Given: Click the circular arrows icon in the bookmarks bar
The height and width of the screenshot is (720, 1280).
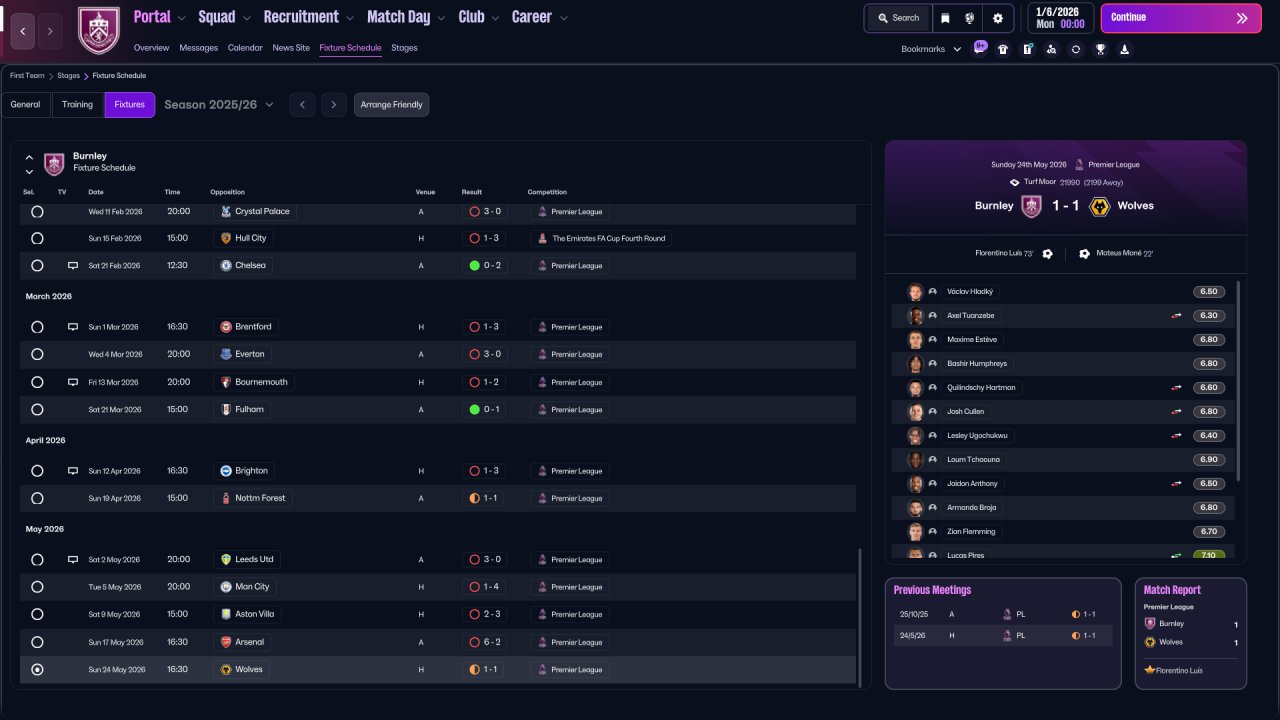Looking at the screenshot, I should 1076,49.
